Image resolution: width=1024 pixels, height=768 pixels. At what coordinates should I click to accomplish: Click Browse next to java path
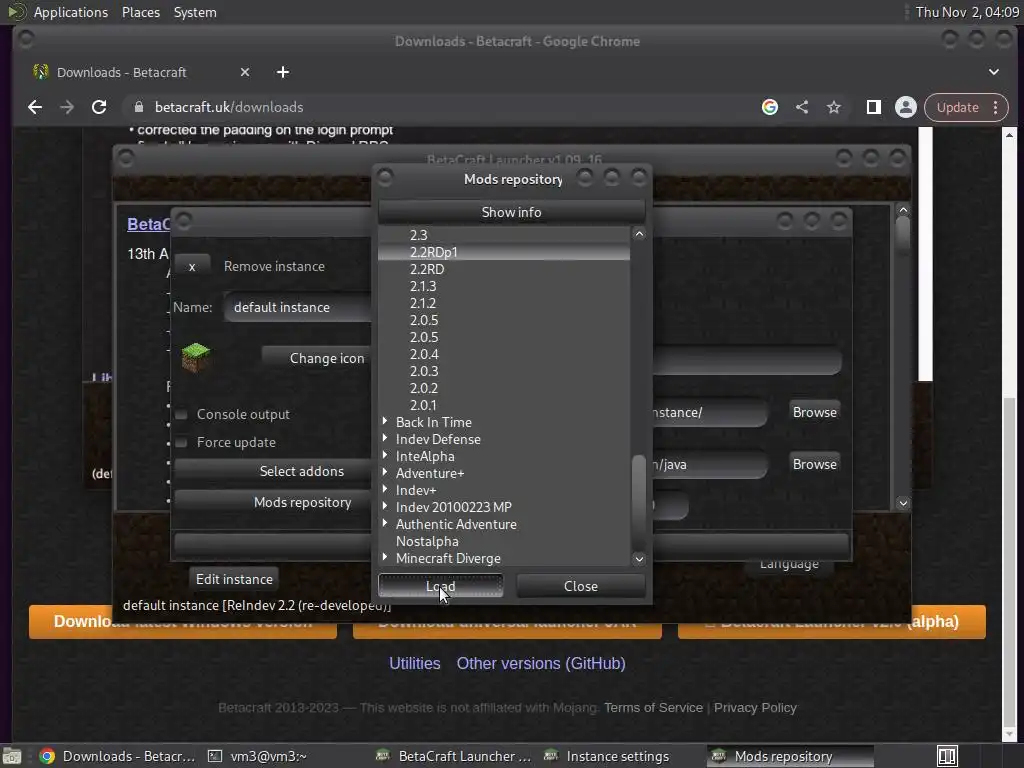coord(814,464)
